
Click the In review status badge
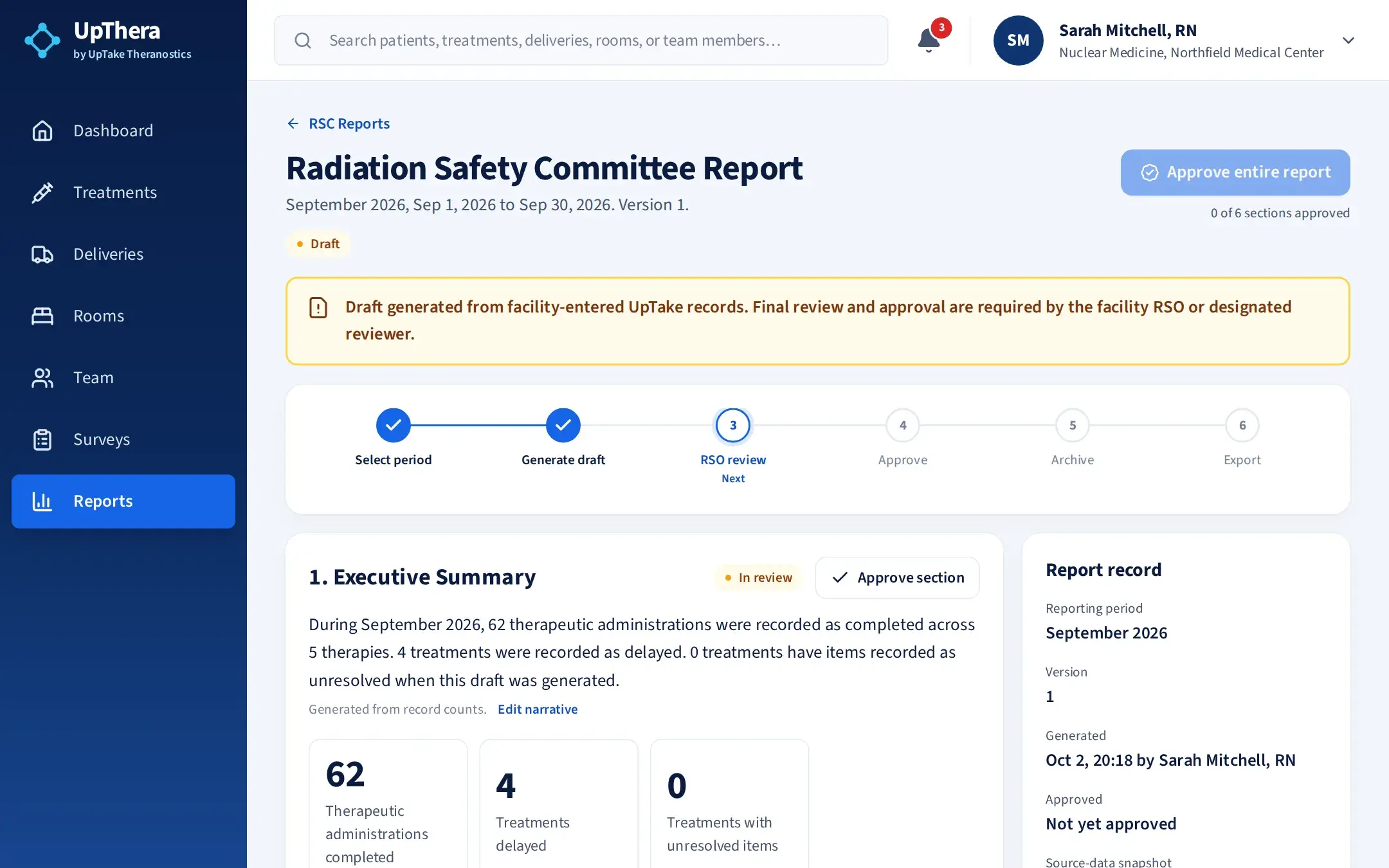758,577
